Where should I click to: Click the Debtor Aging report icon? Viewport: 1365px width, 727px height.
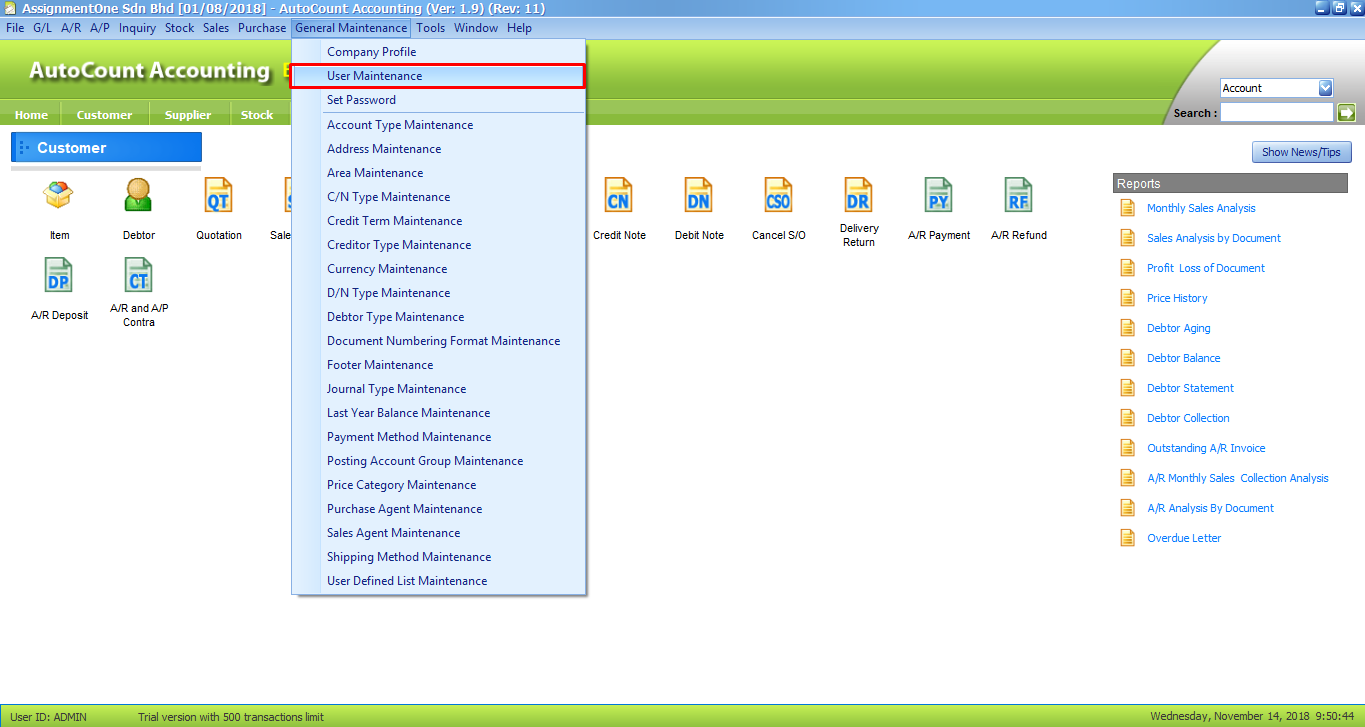1128,328
